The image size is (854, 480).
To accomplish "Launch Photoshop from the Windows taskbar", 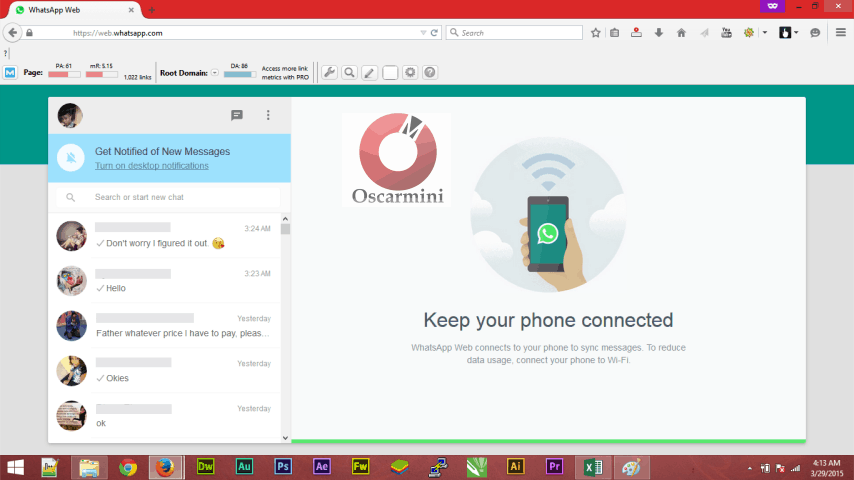I will (x=283, y=466).
